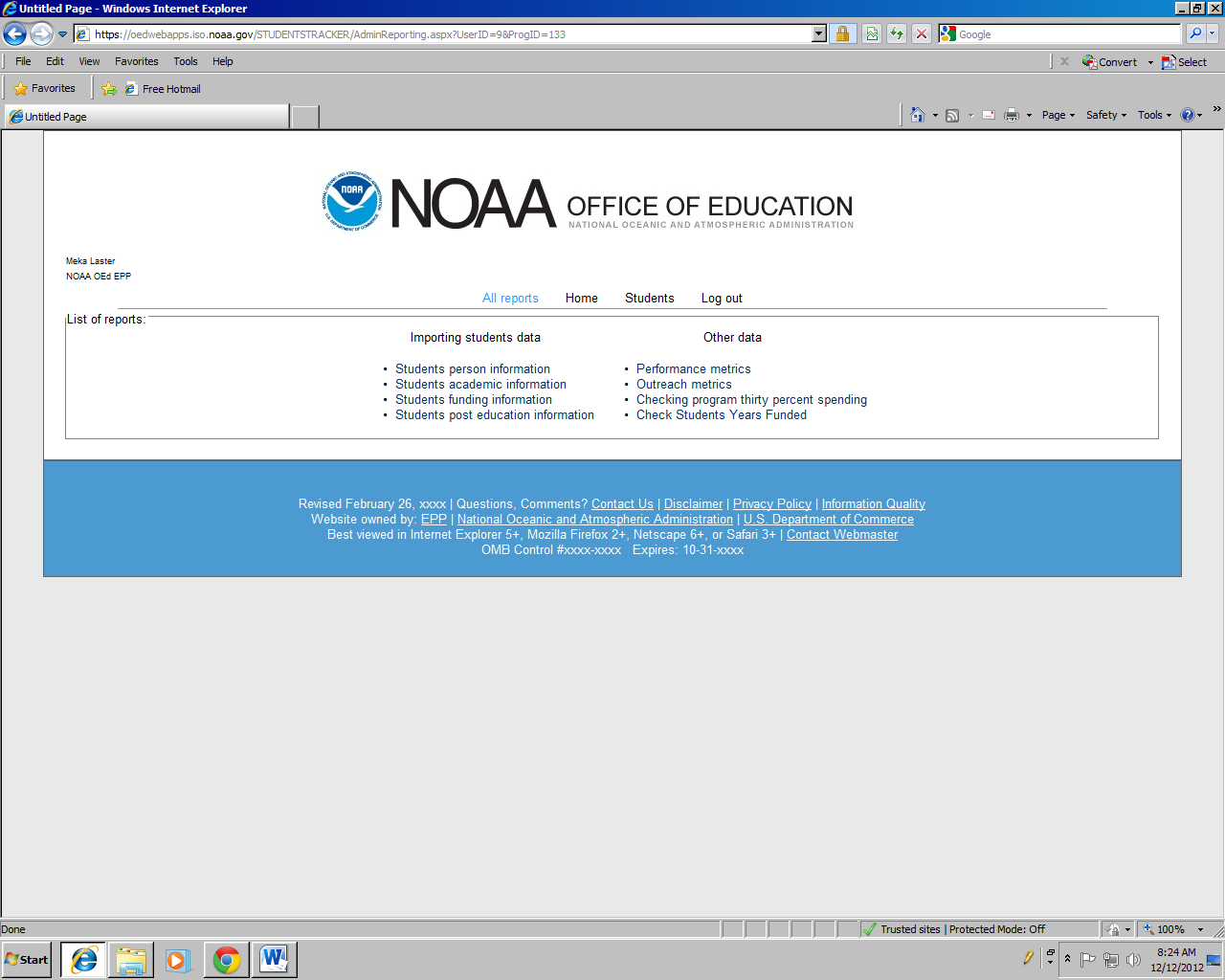Open the zoom level 100% control

point(1172,929)
